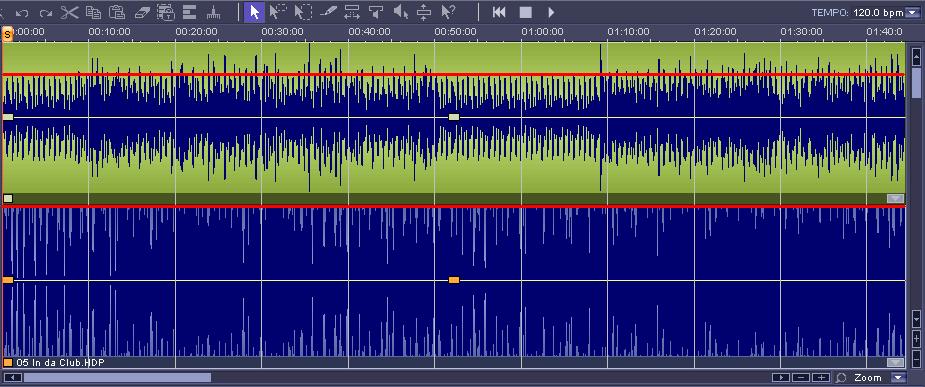Activate the context help arrow-question icon
Screen dimensions: 925x387
point(448,12)
